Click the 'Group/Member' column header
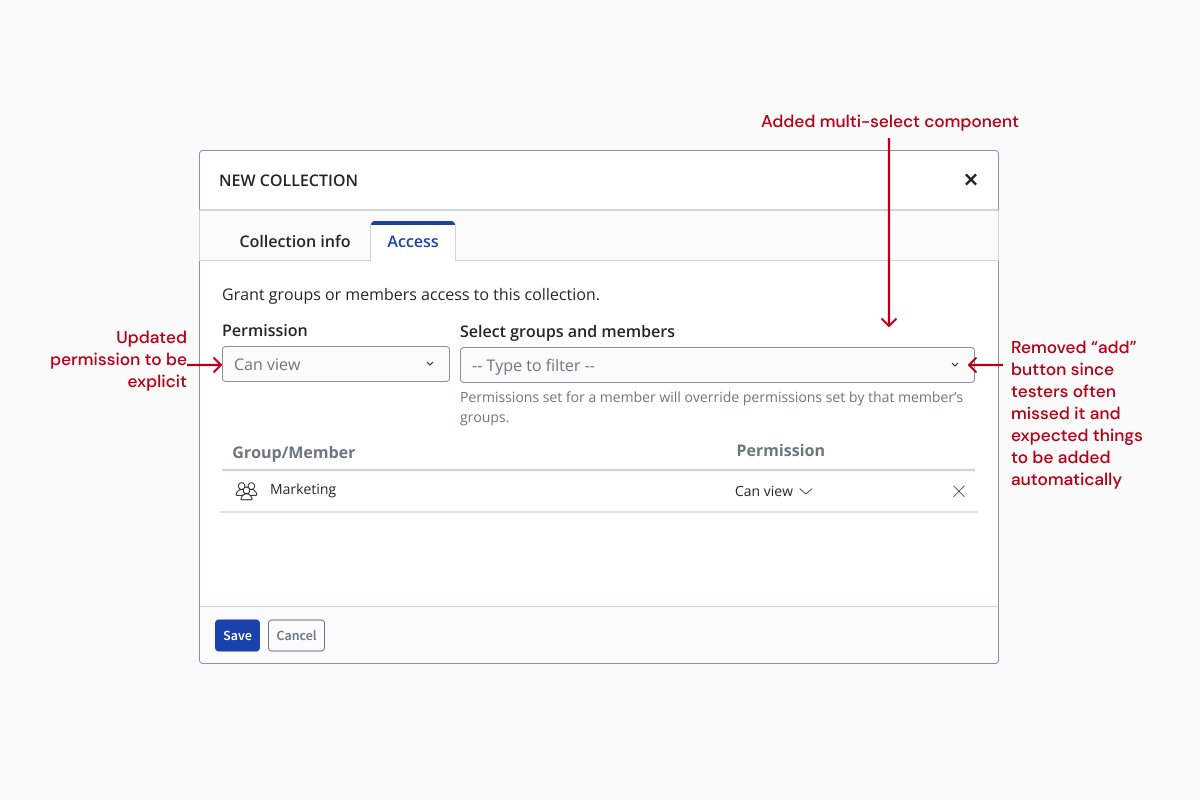This screenshot has width=1200, height=800. 294,452
